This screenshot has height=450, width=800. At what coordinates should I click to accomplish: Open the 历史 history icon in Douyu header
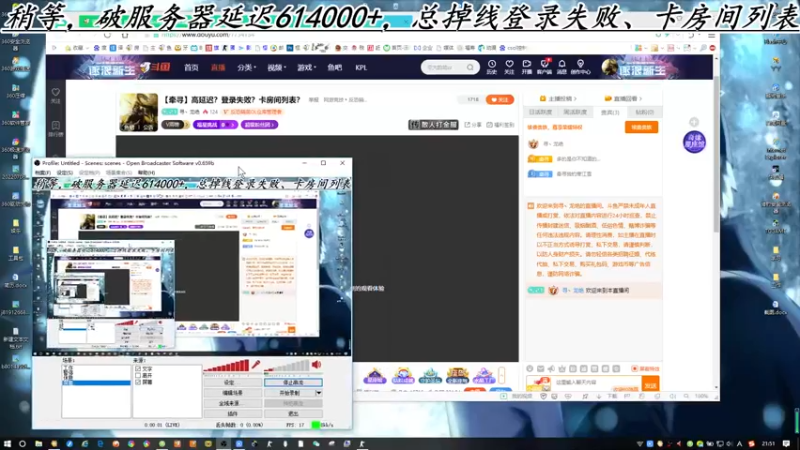491,66
